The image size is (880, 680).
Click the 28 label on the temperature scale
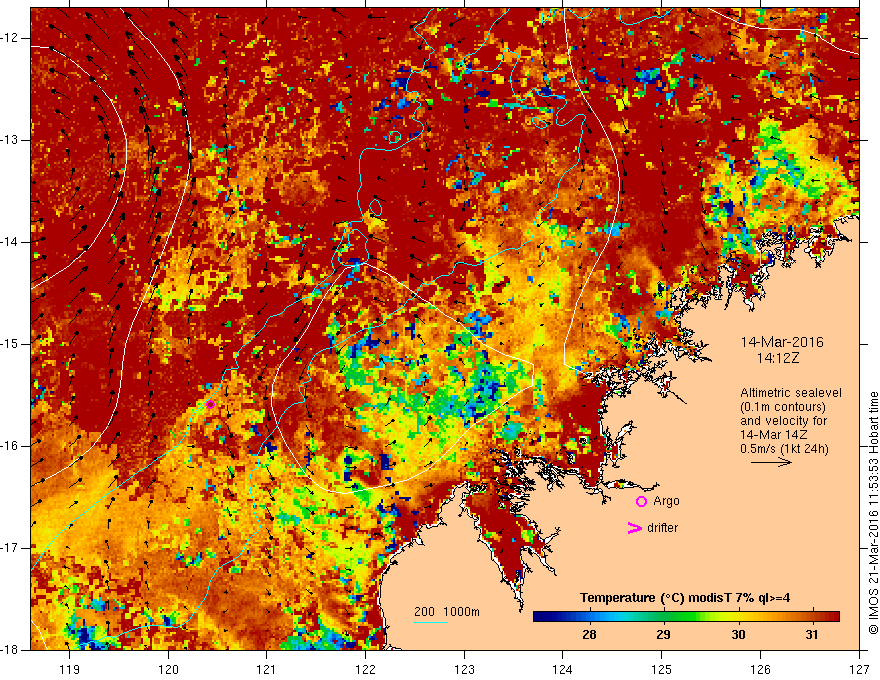pyautogui.click(x=589, y=635)
